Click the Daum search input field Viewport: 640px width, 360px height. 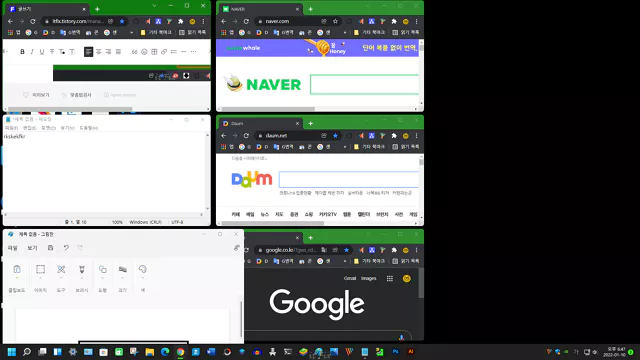click(349, 180)
